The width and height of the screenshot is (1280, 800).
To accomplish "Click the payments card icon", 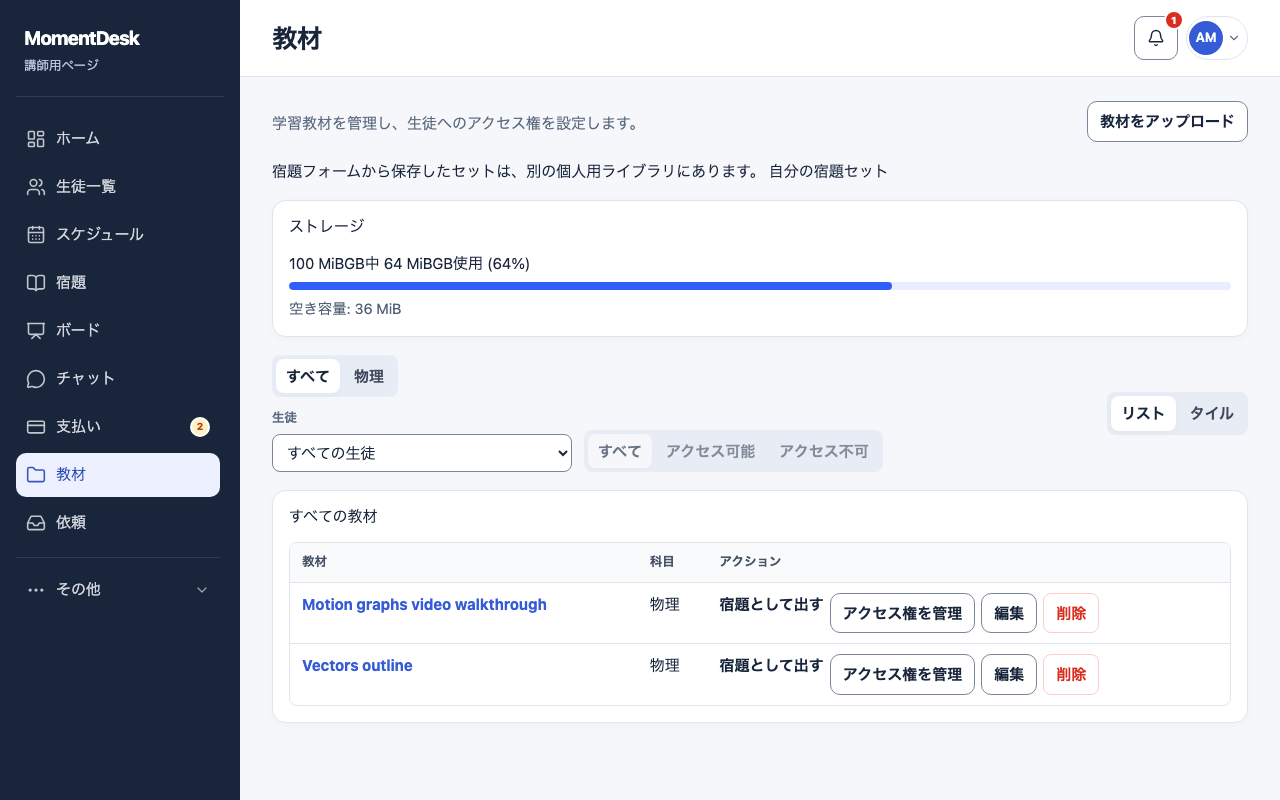I will click(x=36, y=427).
